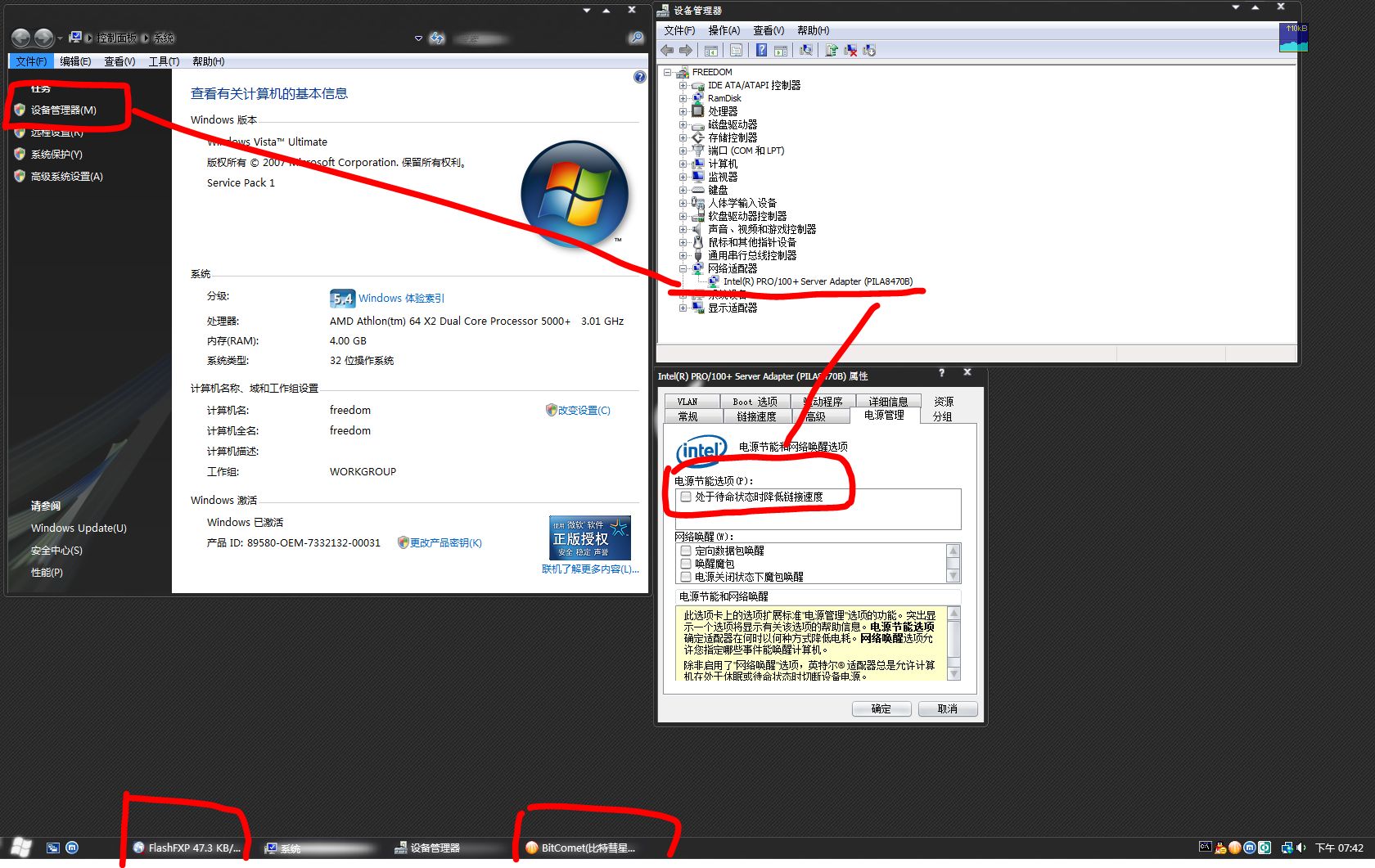Select 显示适配器 category in tree

(x=733, y=308)
